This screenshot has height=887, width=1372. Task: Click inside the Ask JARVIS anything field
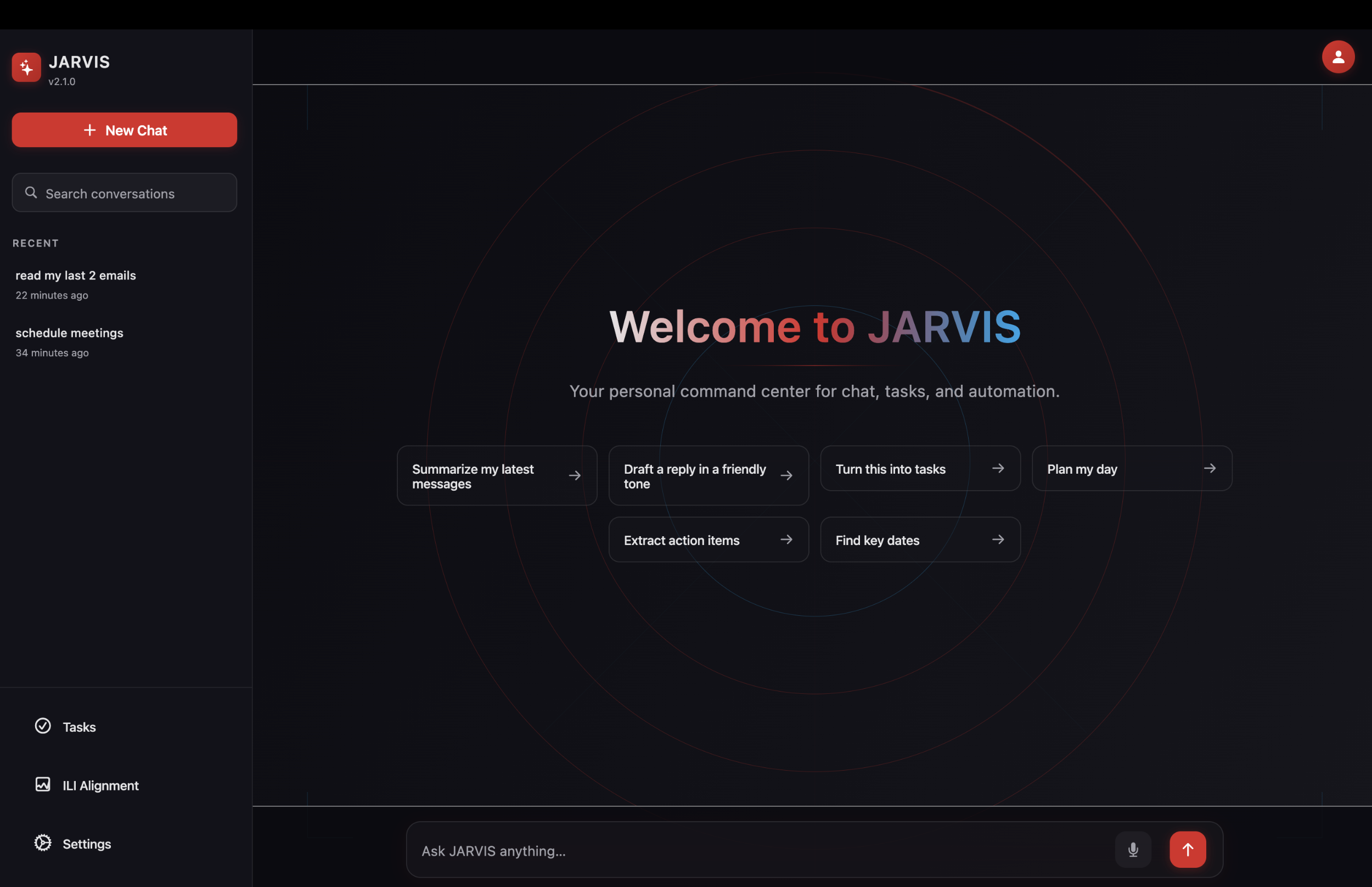(x=691, y=850)
